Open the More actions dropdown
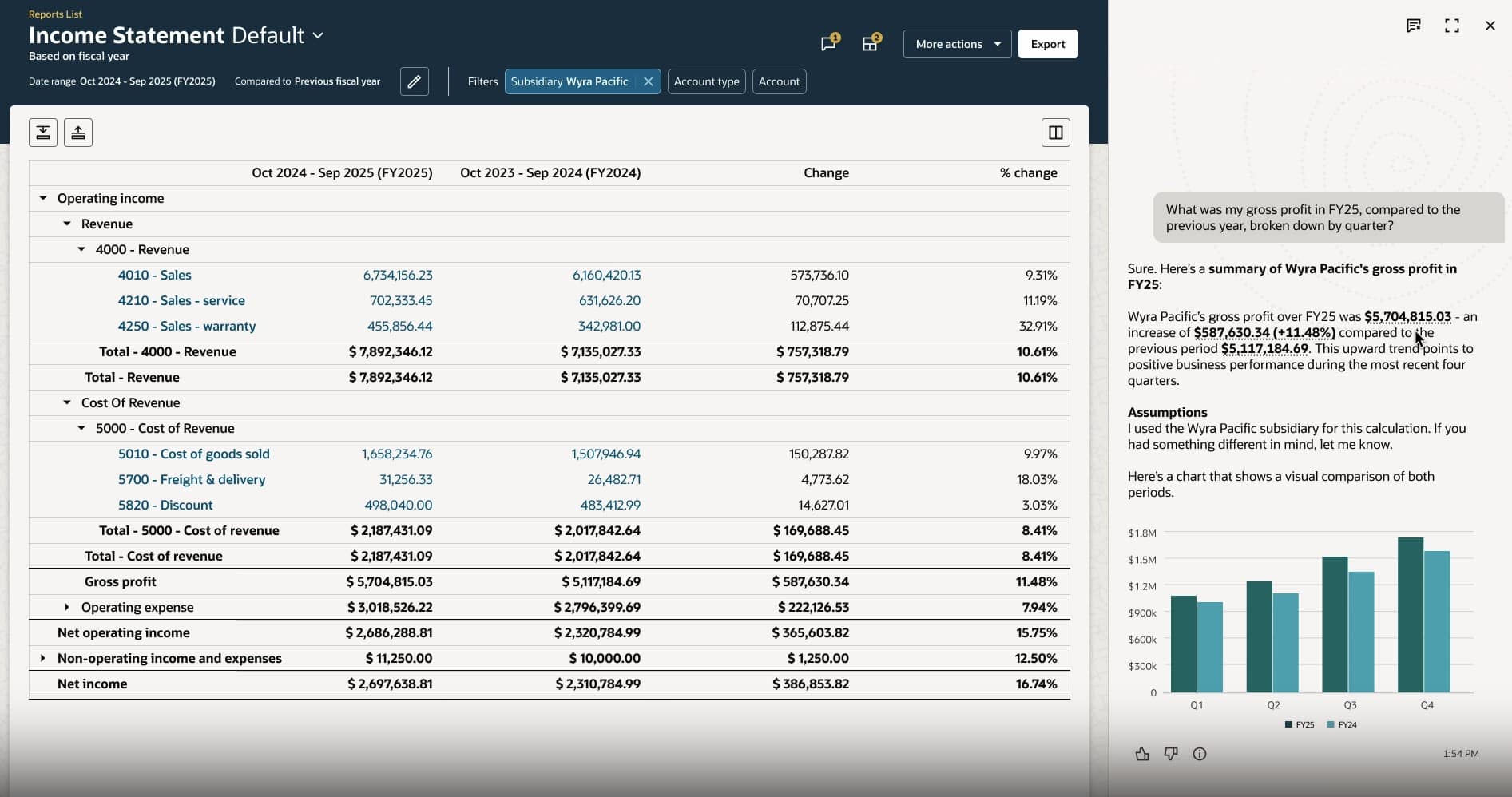This screenshot has height=797, width=1512. click(x=957, y=44)
